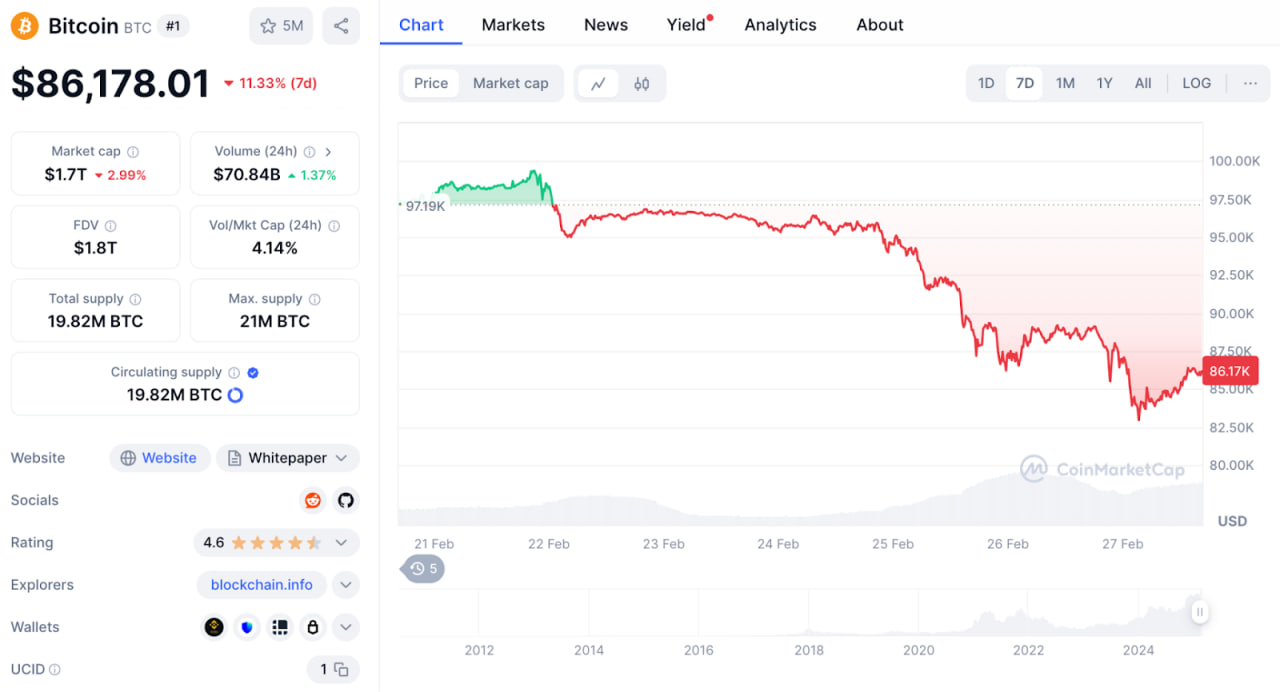Click the $86,178.01 price text
The height and width of the screenshot is (692, 1280).
point(110,83)
